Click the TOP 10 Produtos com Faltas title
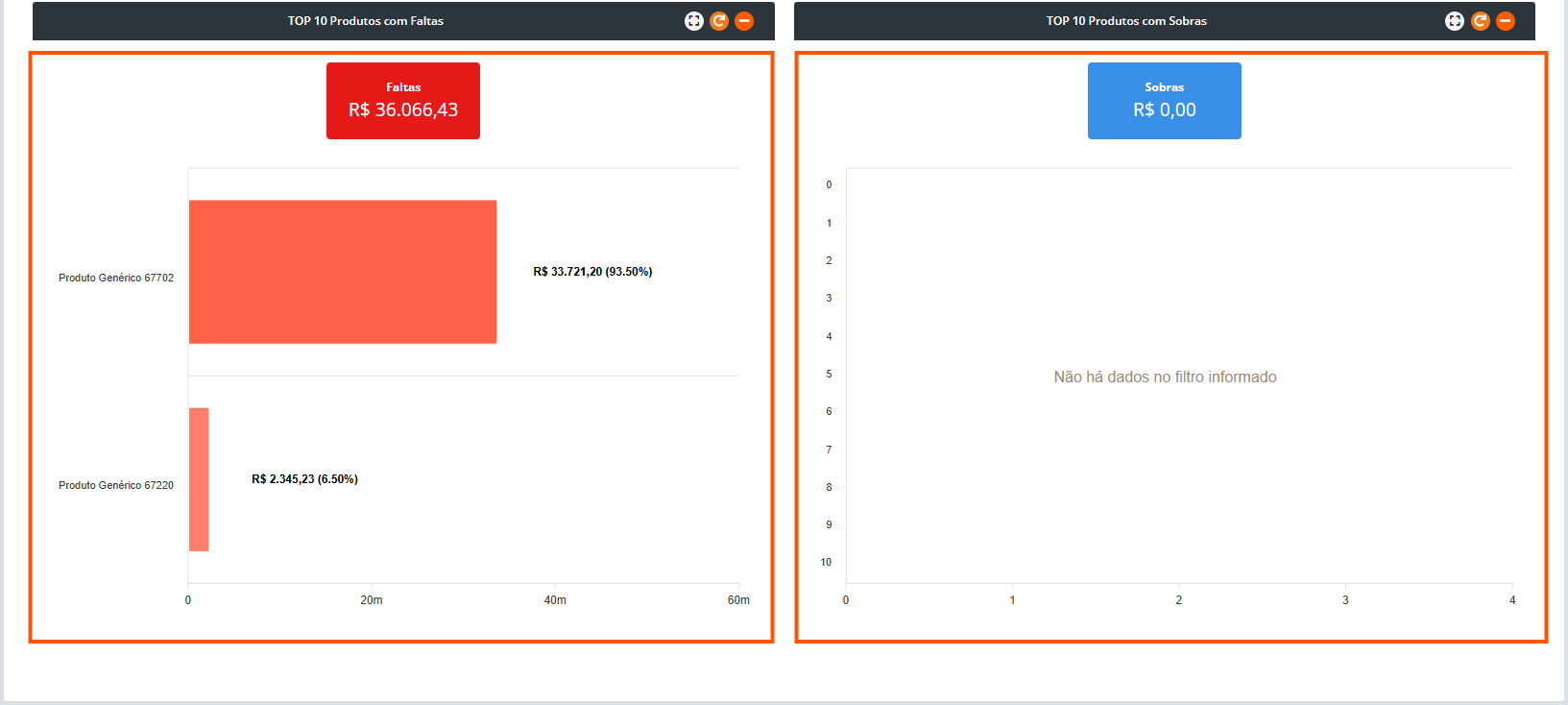Image resolution: width=1568 pixels, height=705 pixels. [x=366, y=21]
